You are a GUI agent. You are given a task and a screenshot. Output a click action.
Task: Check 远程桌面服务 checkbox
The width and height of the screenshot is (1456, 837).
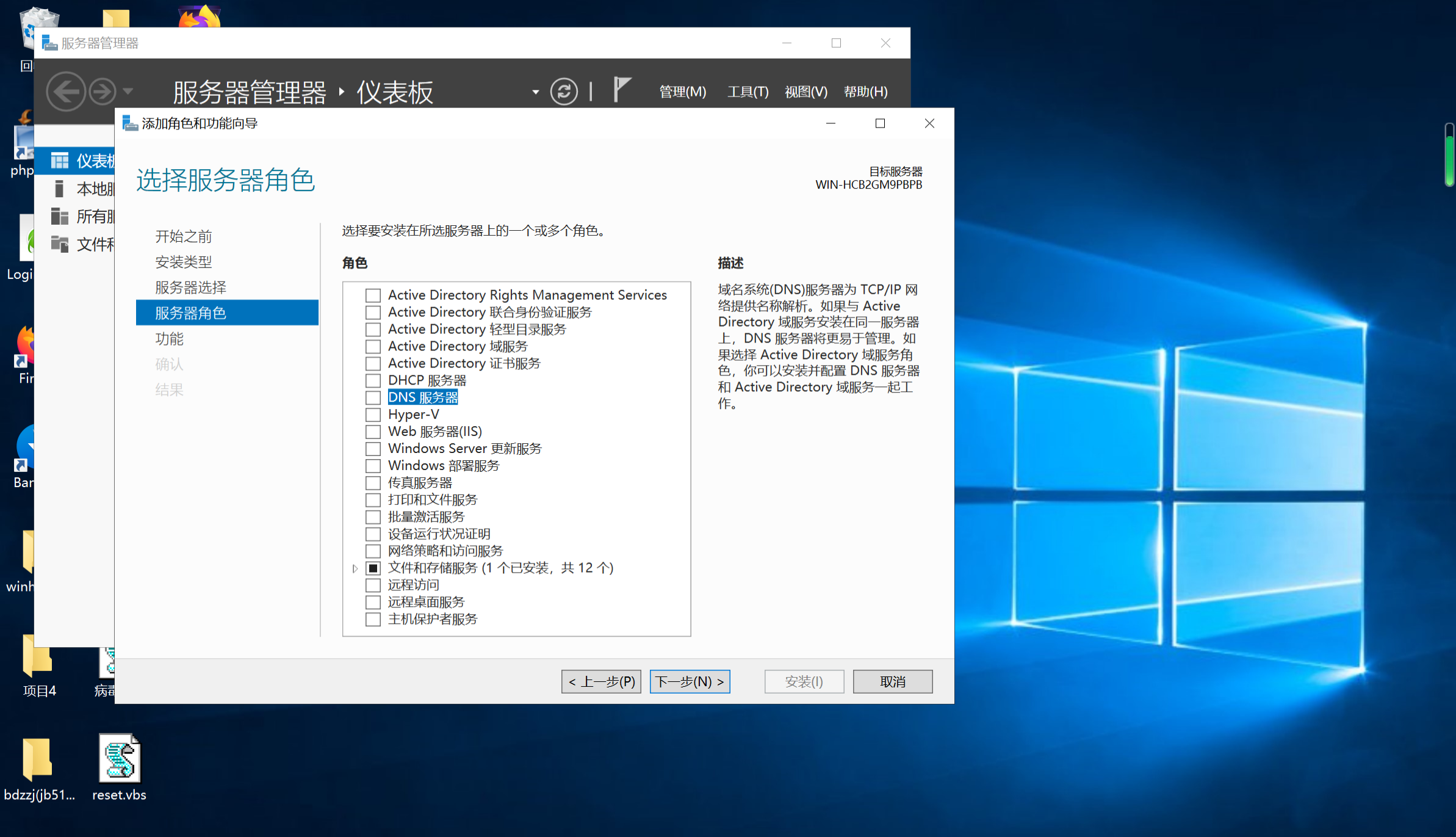(x=373, y=603)
